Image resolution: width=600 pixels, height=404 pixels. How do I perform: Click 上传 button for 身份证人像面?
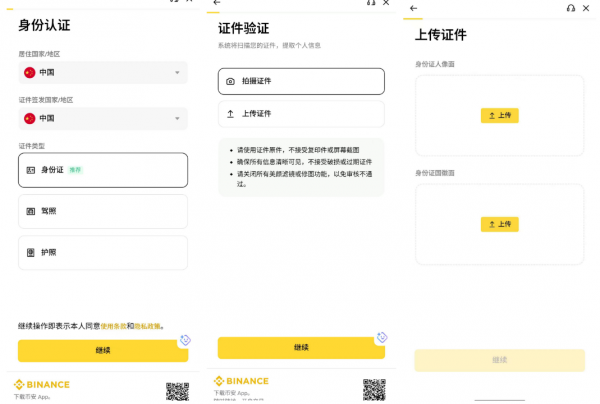pos(499,116)
